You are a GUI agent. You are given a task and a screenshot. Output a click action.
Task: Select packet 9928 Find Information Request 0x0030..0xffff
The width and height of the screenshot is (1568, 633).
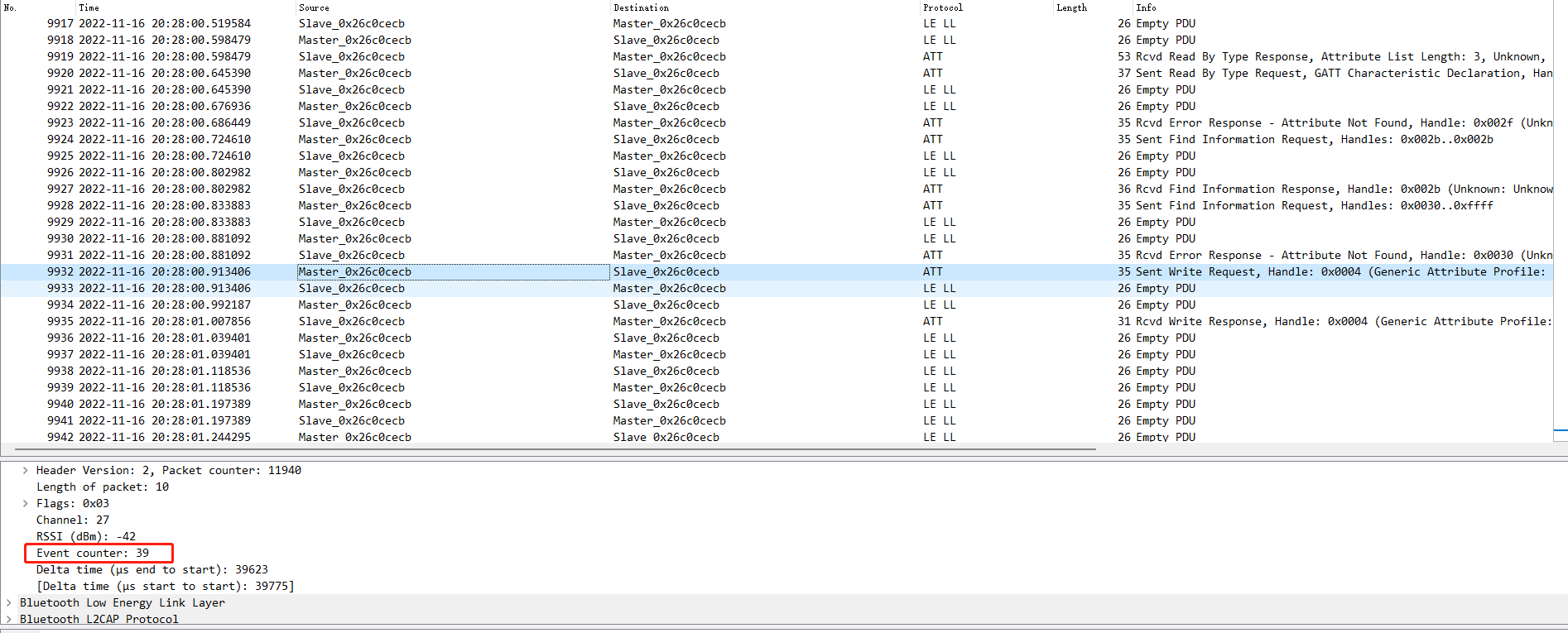777,205
